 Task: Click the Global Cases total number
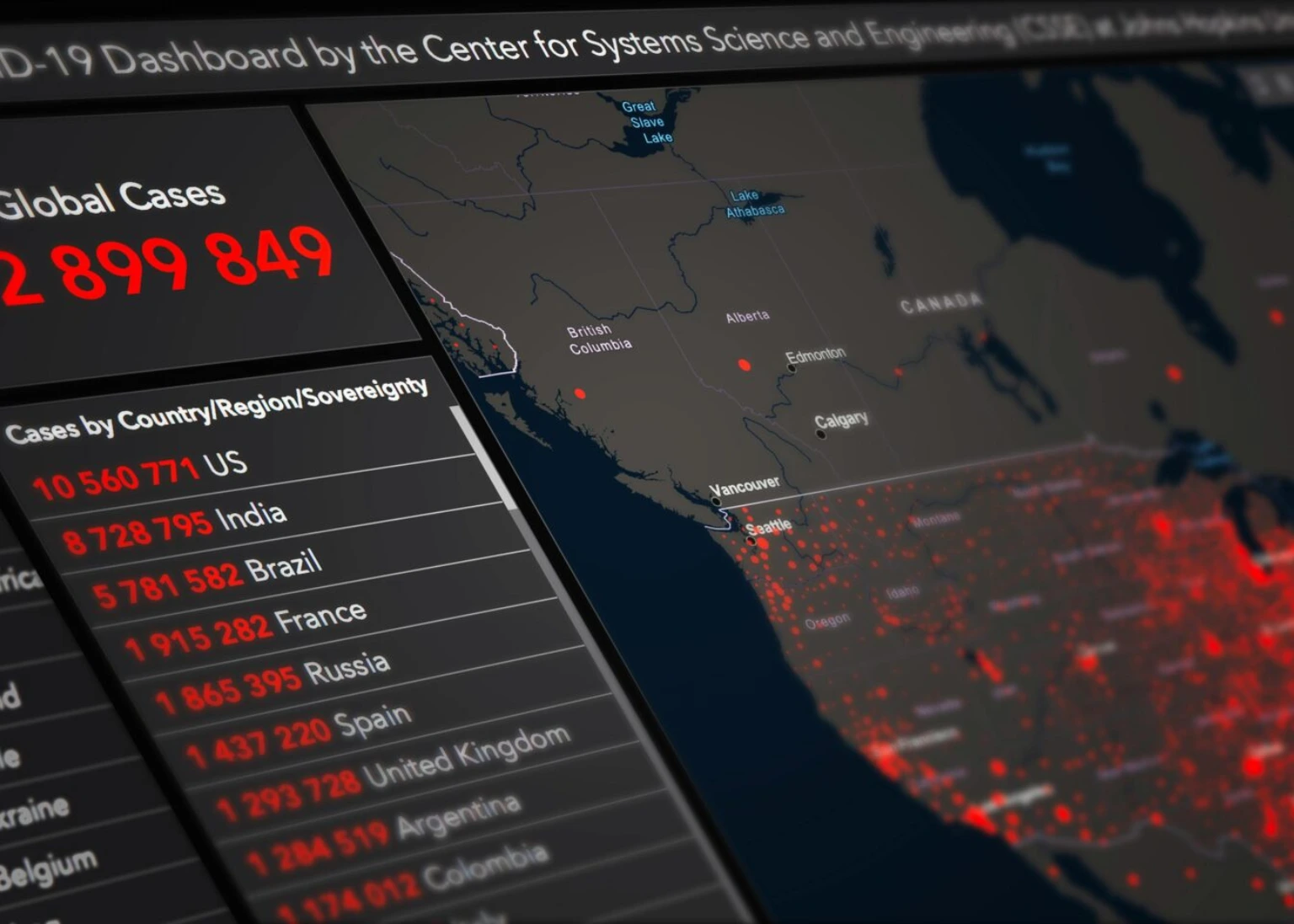coord(167,266)
